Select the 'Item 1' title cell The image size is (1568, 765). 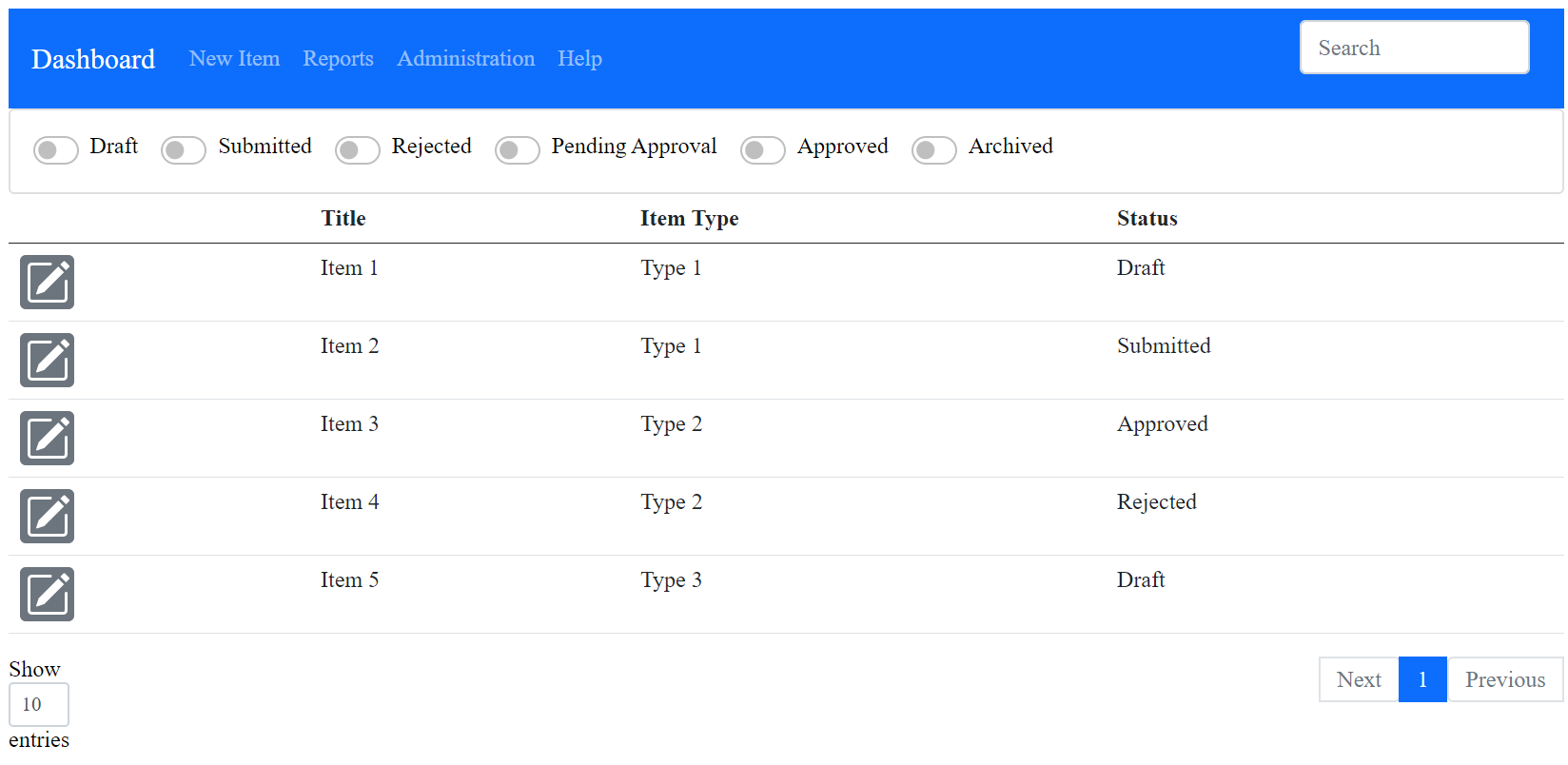tap(349, 267)
